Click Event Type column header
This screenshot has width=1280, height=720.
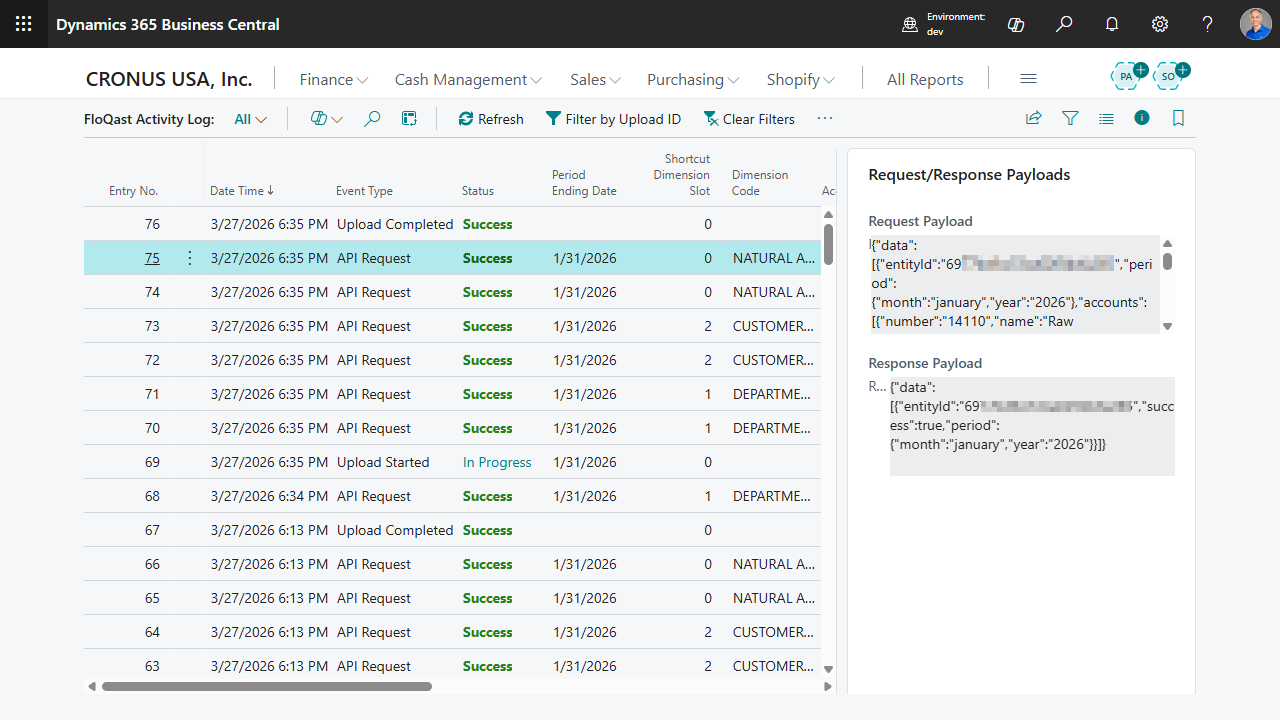(x=364, y=191)
